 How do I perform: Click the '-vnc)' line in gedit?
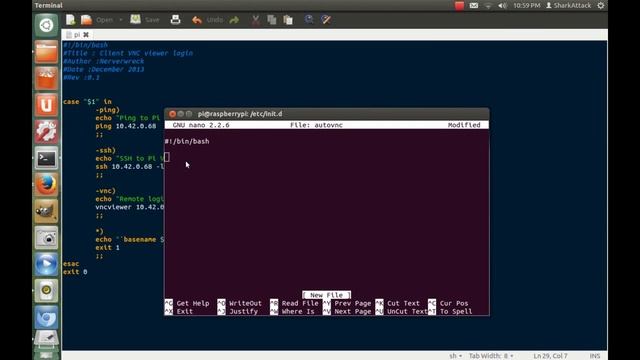click(x=105, y=191)
